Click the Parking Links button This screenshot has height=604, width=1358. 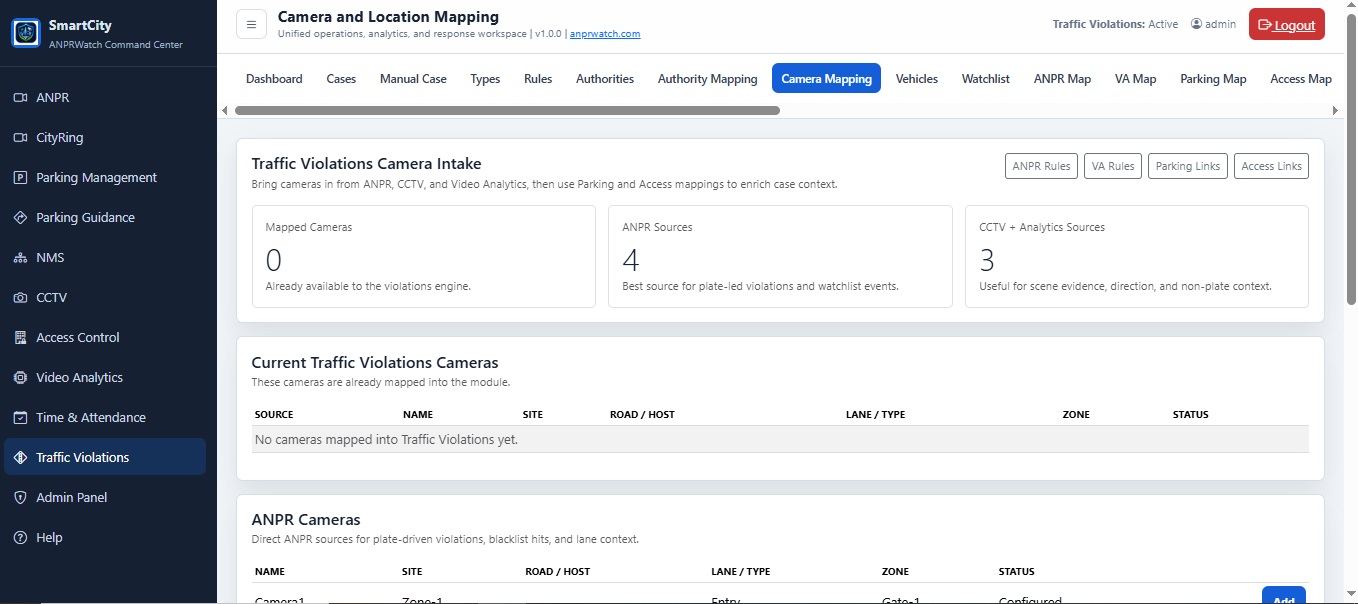1188,166
